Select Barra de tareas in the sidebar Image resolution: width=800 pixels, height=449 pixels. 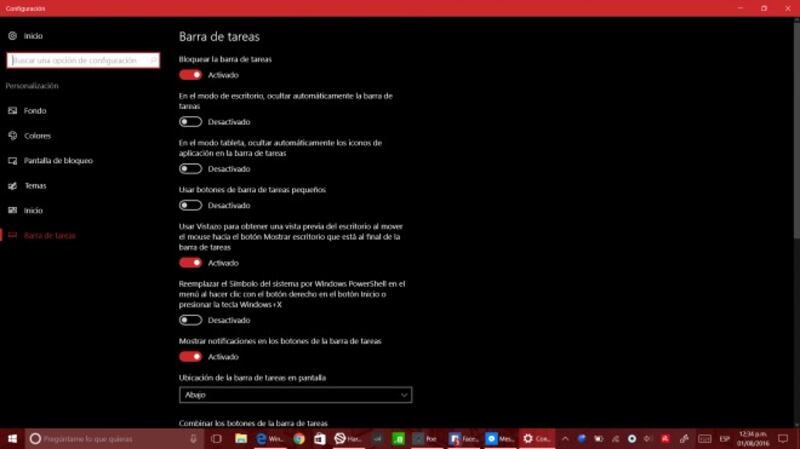point(49,236)
